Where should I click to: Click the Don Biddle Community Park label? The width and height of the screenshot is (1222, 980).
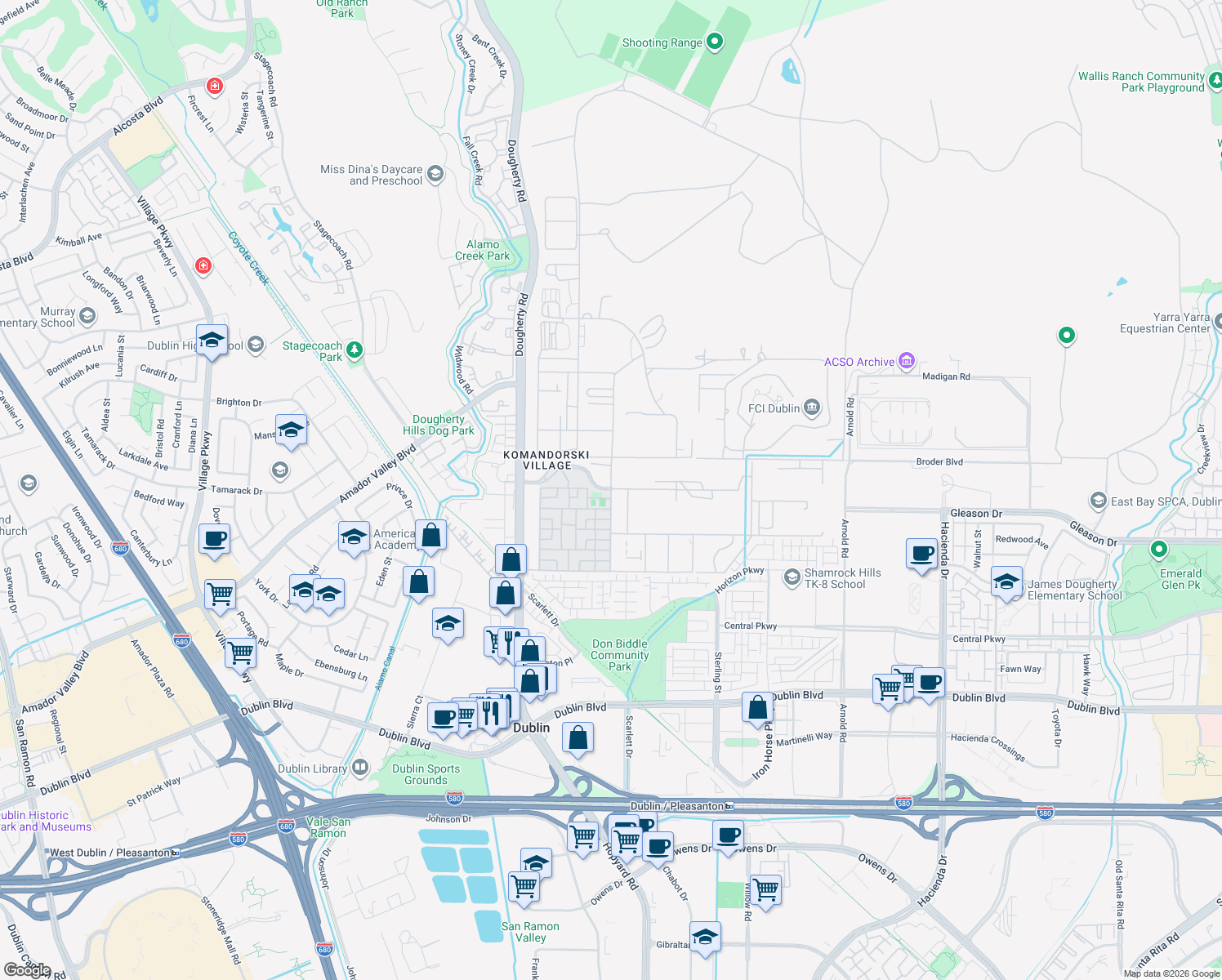point(619,655)
